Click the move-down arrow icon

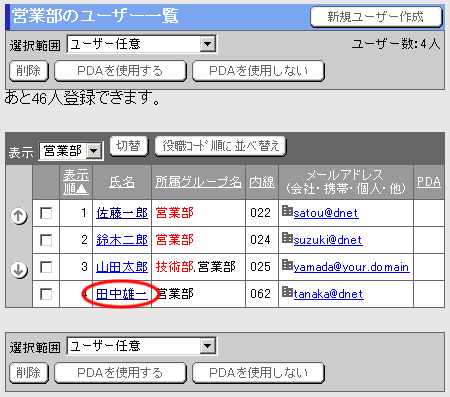19,269
